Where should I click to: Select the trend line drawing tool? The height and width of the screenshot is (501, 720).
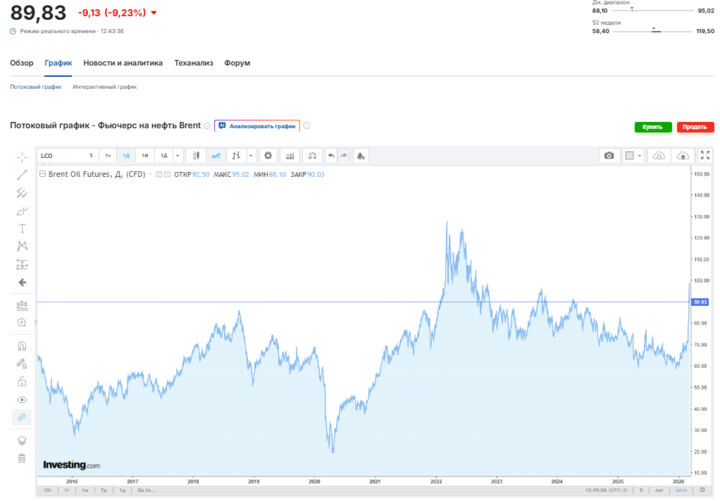[x=22, y=175]
